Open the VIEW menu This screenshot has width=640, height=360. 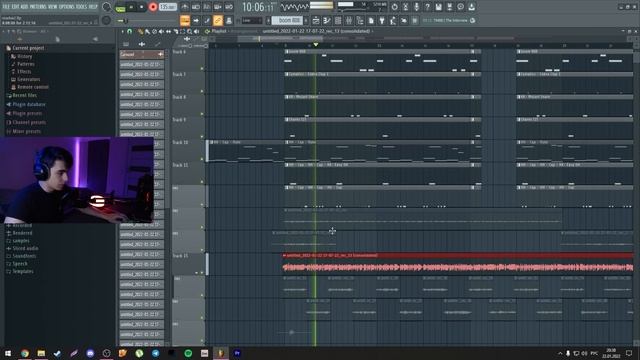53,7
